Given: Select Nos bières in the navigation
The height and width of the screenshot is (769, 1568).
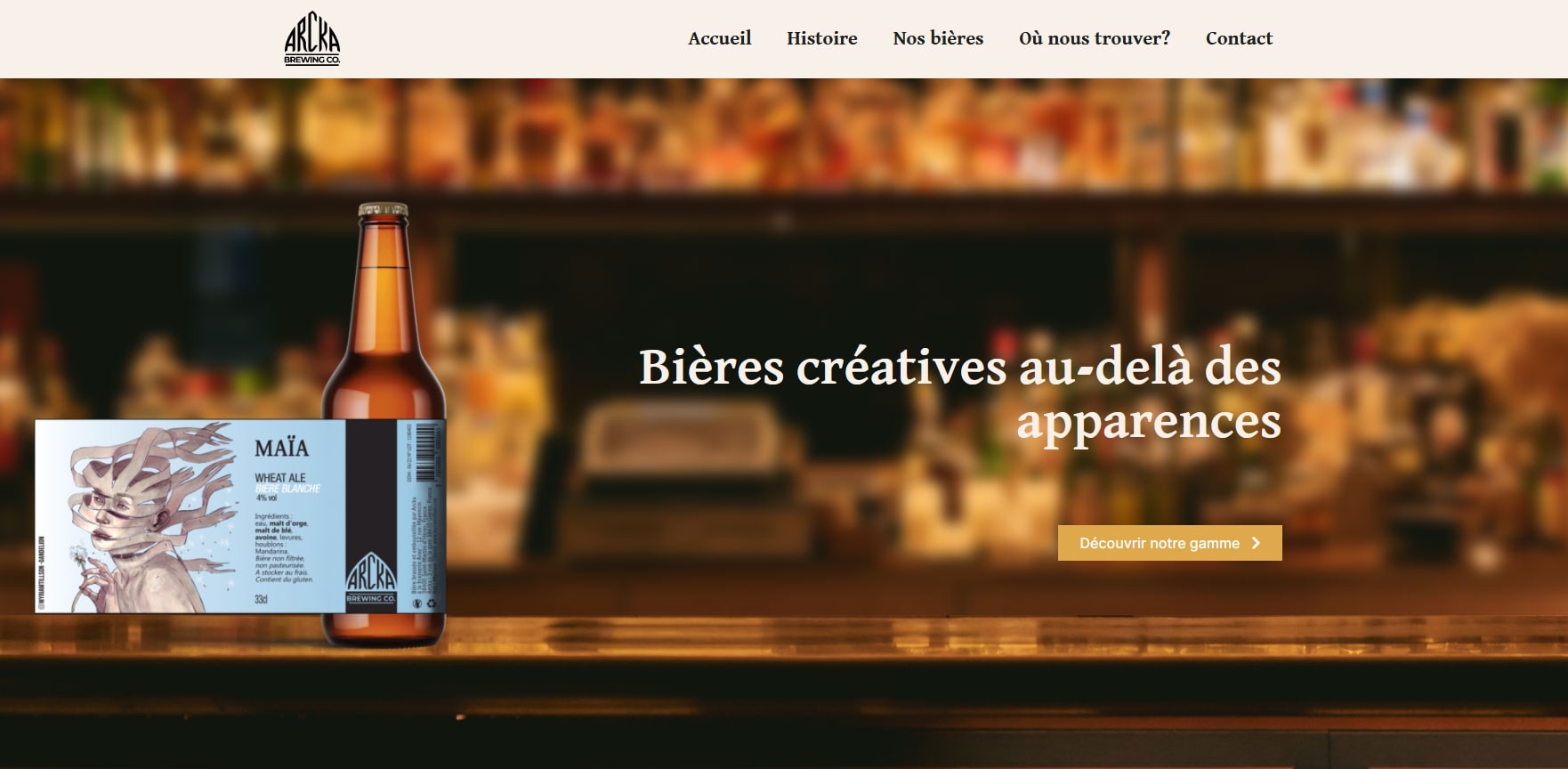Looking at the screenshot, I should pyautogui.click(x=938, y=38).
